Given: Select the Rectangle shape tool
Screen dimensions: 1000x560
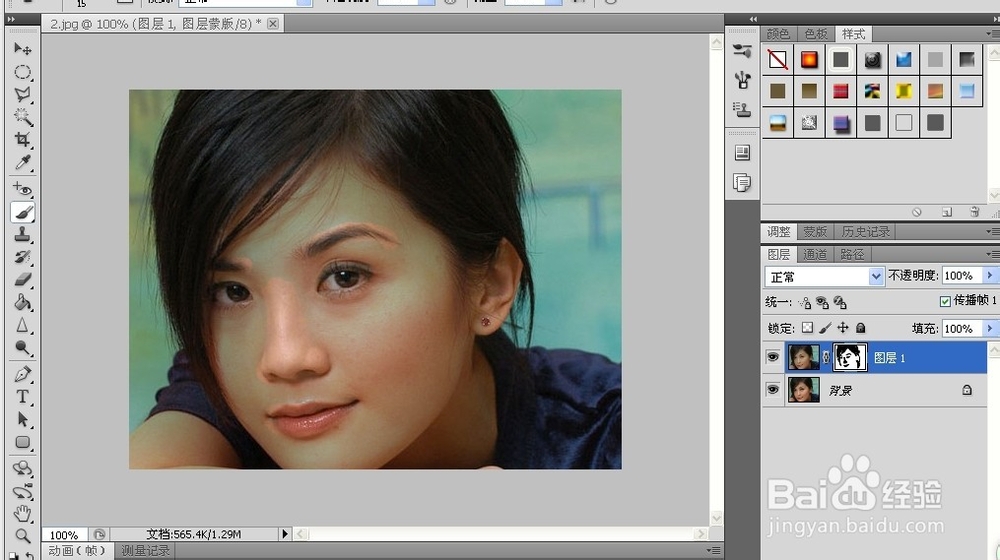Looking at the screenshot, I should 22,443.
